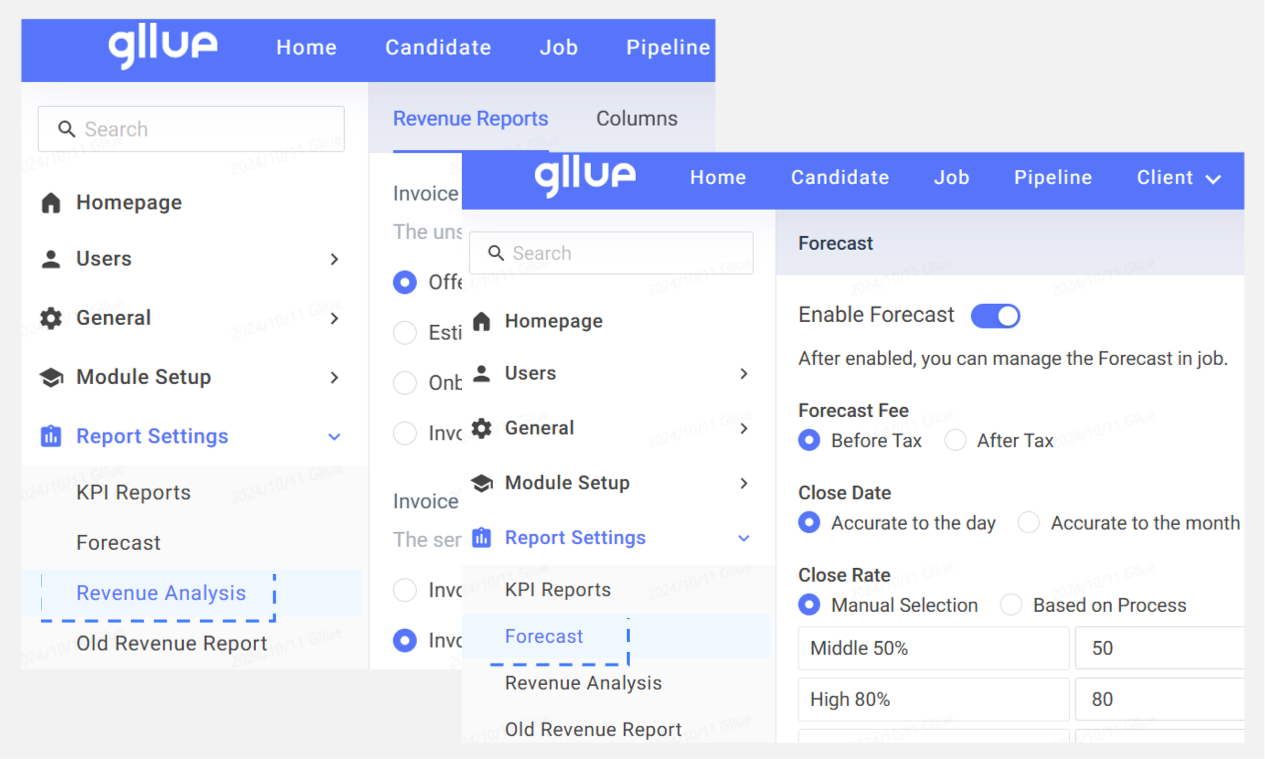The height and width of the screenshot is (759, 1265).
Task: Select Based on Process close rate option
Action: click(1011, 605)
